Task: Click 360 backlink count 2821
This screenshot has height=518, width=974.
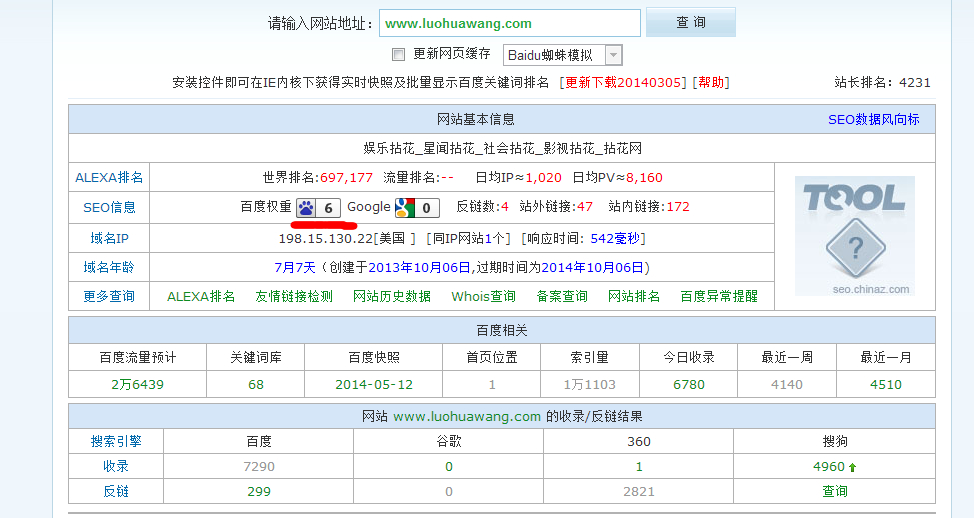Action: coord(639,491)
